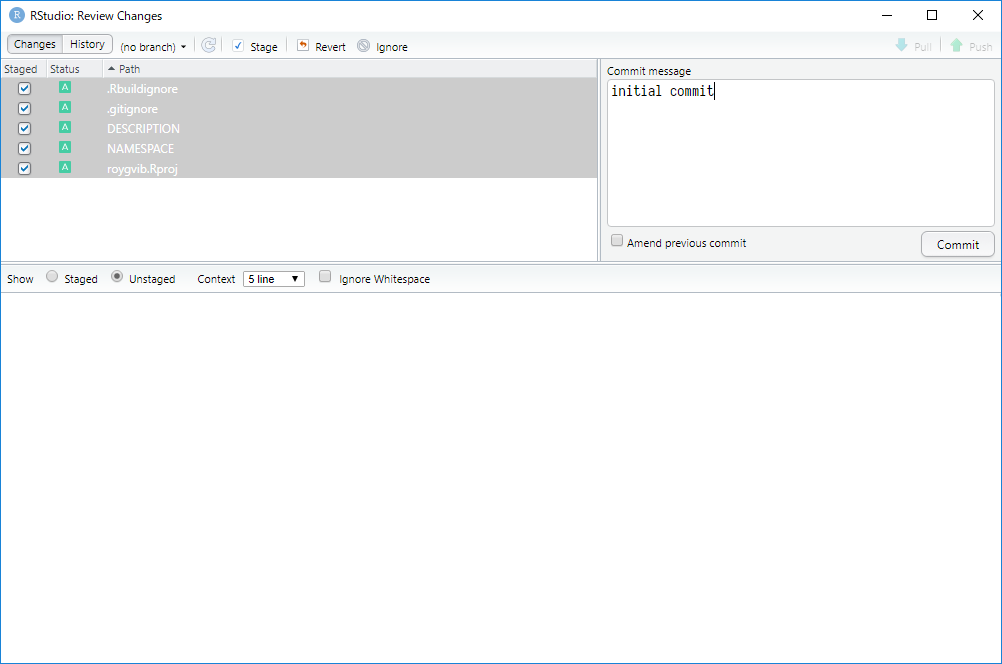The image size is (1002, 664).
Task: Click the Push arrow icon
Action: [956, 46]
